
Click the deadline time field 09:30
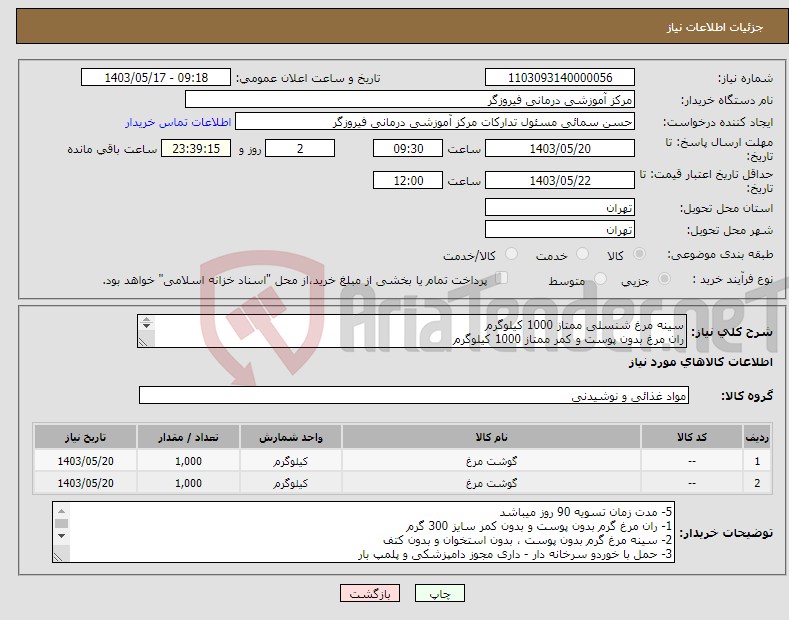408,148
